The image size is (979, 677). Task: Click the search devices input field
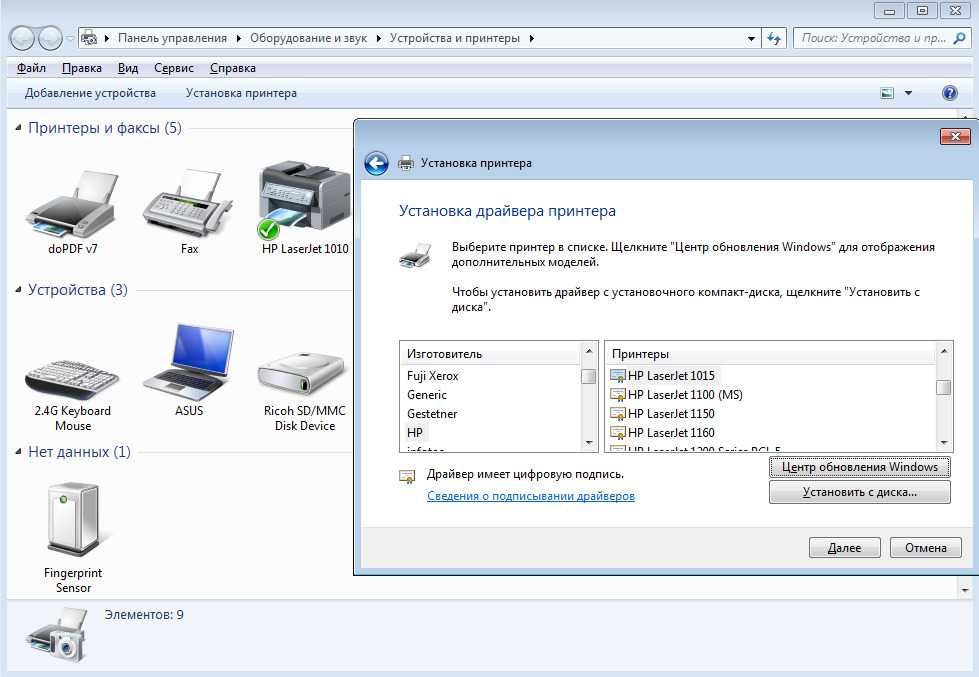pyautogui.click(x=873, y=38)
